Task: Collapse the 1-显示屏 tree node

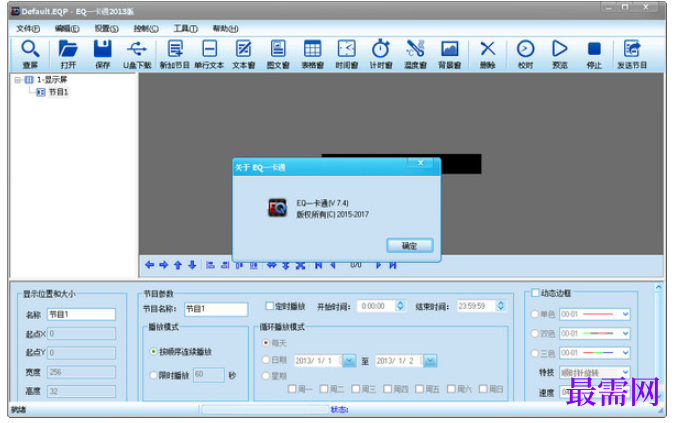Action: pyautogui.click(x=17, y=80)
